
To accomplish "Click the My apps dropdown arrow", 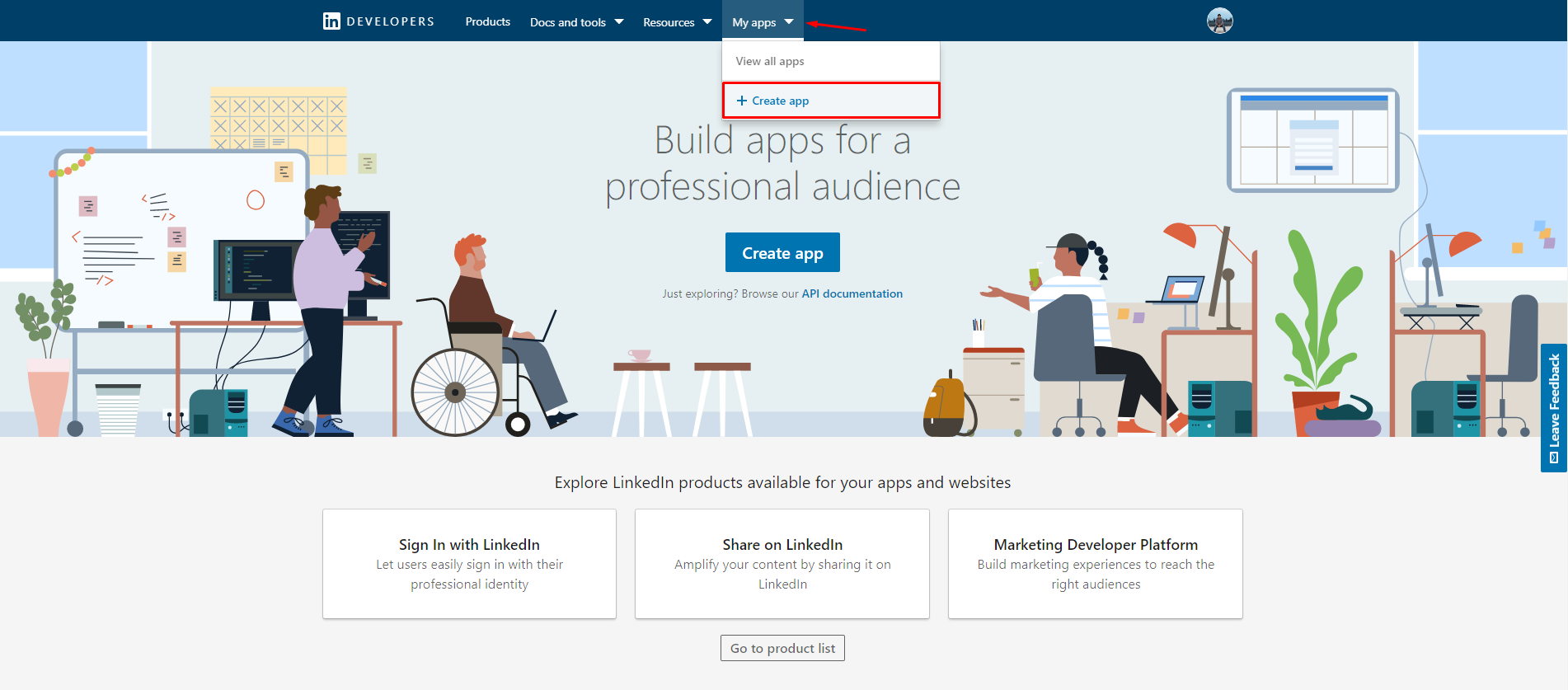I will click(x=789, y=21).
